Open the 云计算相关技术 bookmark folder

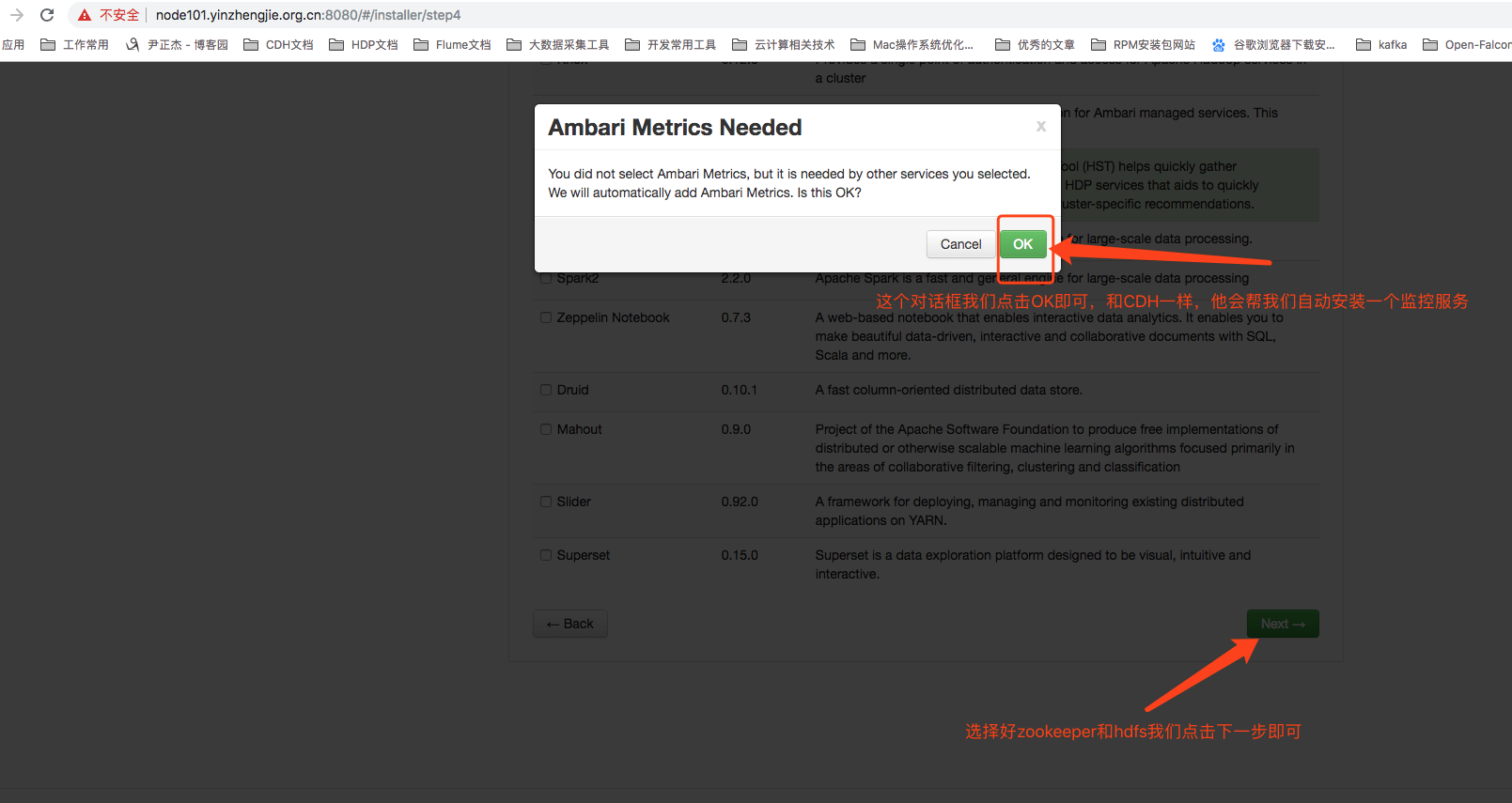[x=784, y=44]
